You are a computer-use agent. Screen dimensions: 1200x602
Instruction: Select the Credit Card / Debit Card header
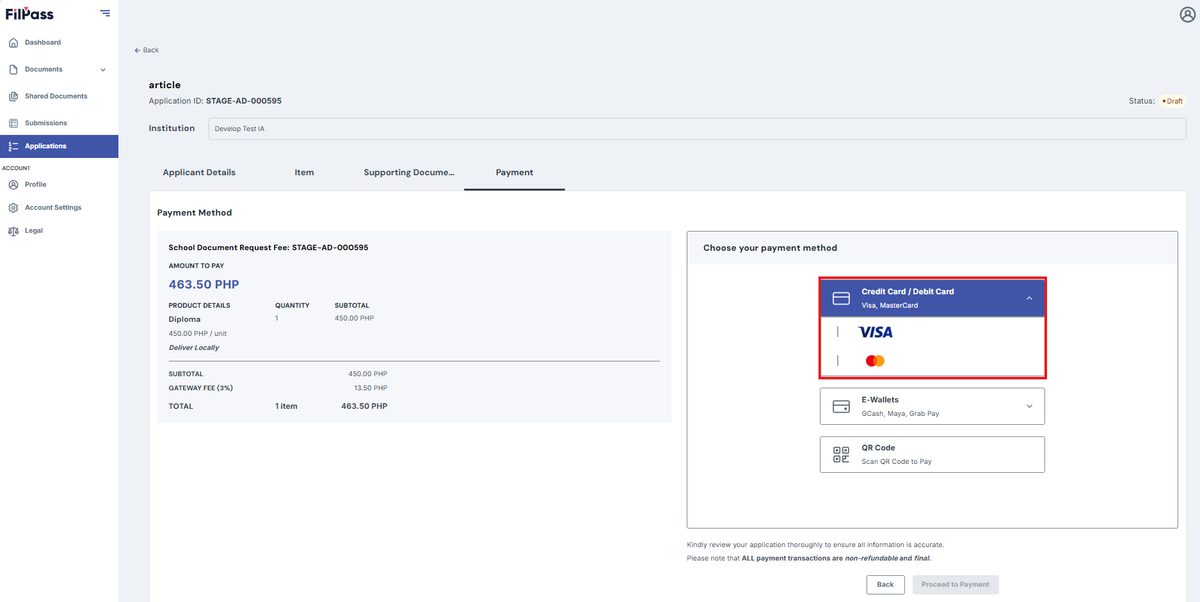[x=932, y=298]
